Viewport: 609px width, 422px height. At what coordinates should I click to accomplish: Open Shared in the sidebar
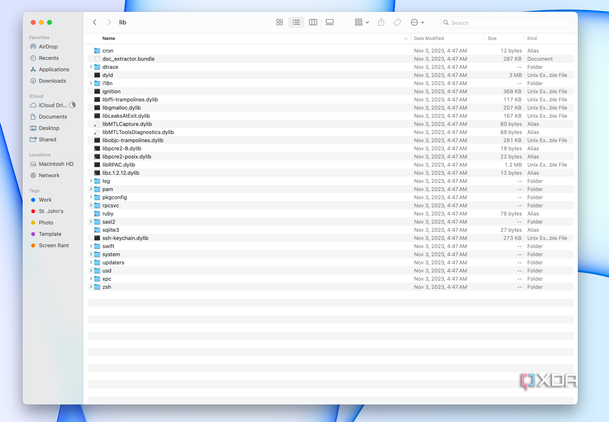(x=47, y=140)
